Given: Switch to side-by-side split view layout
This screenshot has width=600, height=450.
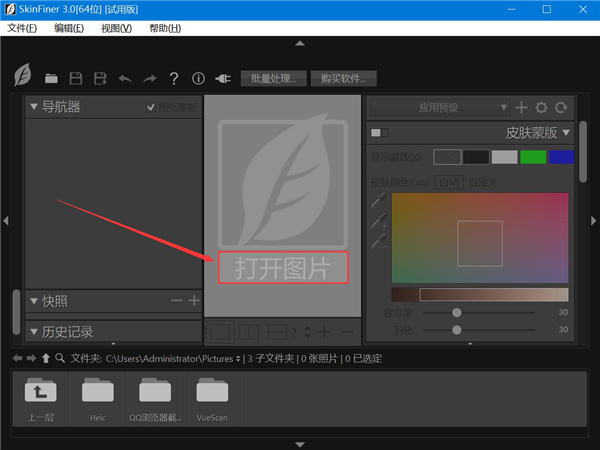Looking at the screenshot, I should 248,331.
